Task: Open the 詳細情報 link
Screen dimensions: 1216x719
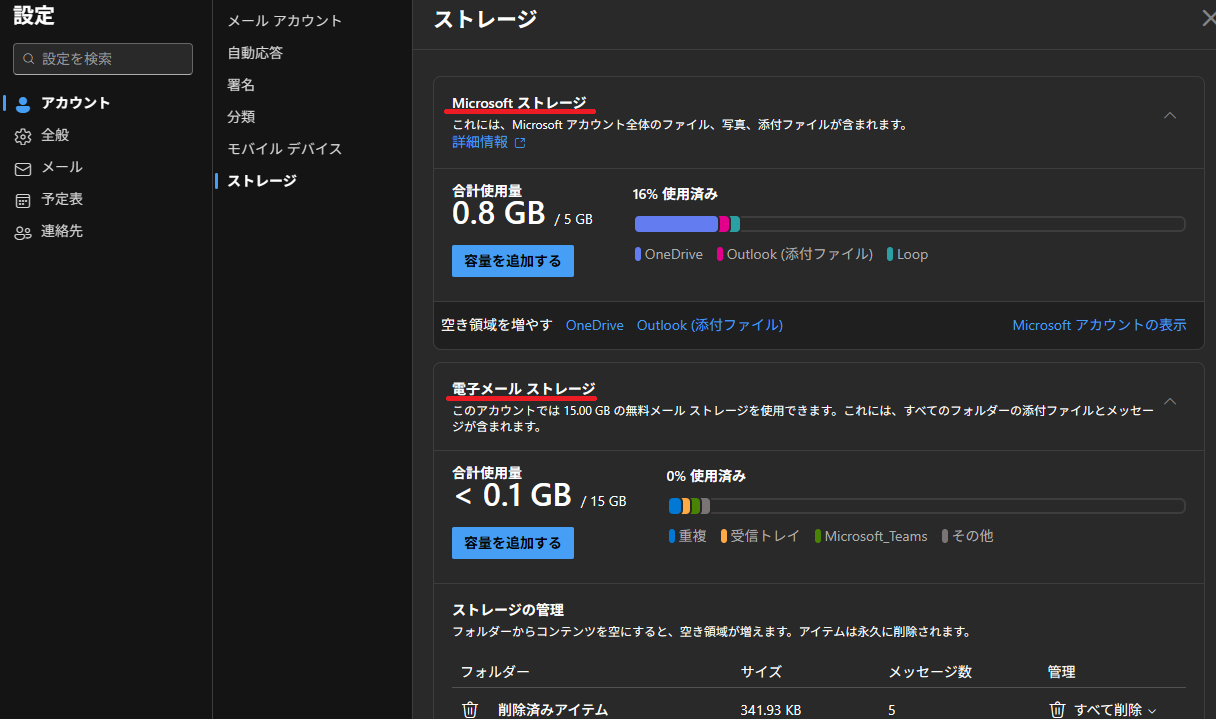Action: (x=480, y=142)
